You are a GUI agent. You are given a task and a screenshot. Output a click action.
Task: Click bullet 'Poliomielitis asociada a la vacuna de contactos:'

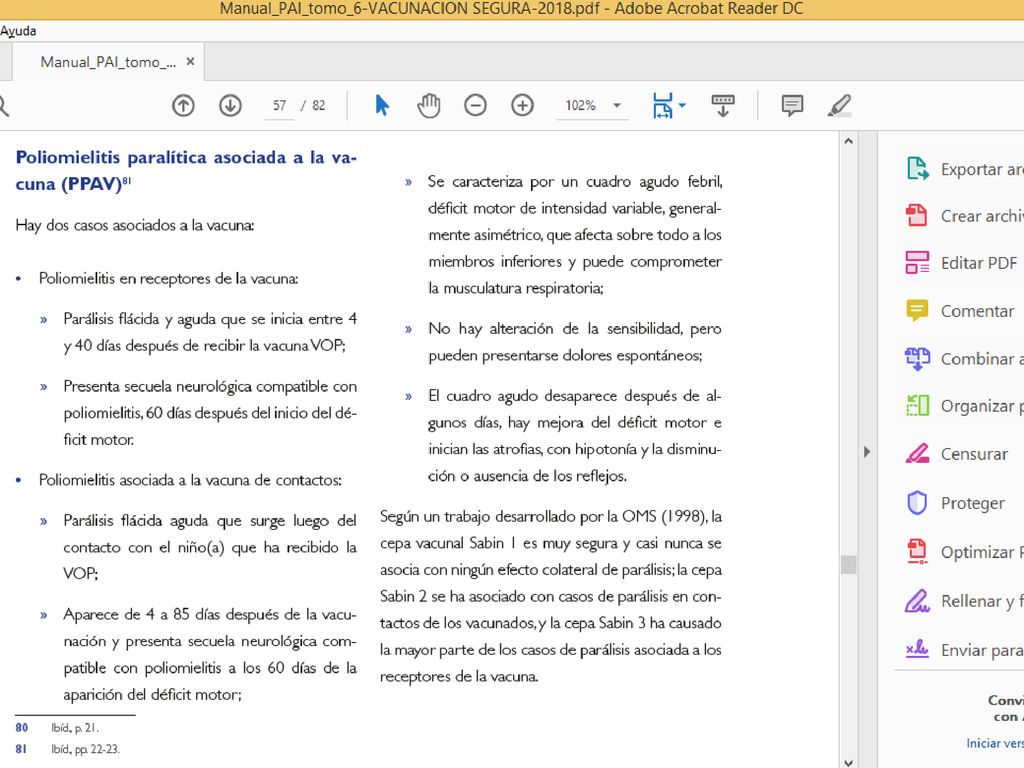pos(190,480)
